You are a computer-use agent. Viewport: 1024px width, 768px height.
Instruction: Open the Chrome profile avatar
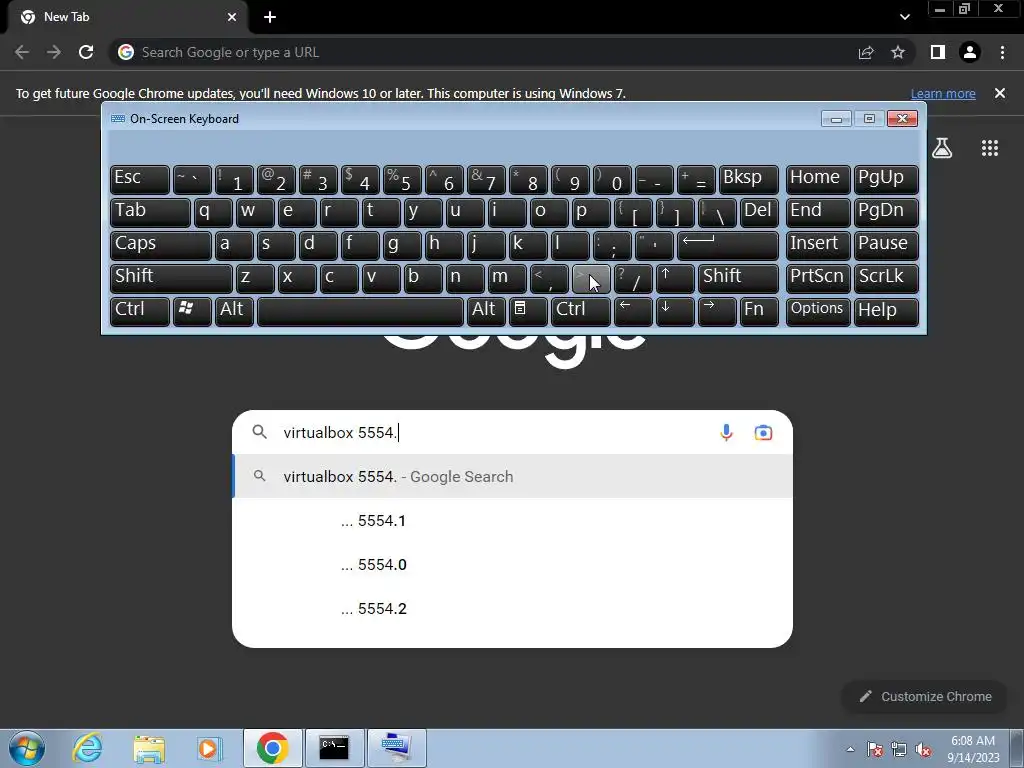(x=970, y=52)
